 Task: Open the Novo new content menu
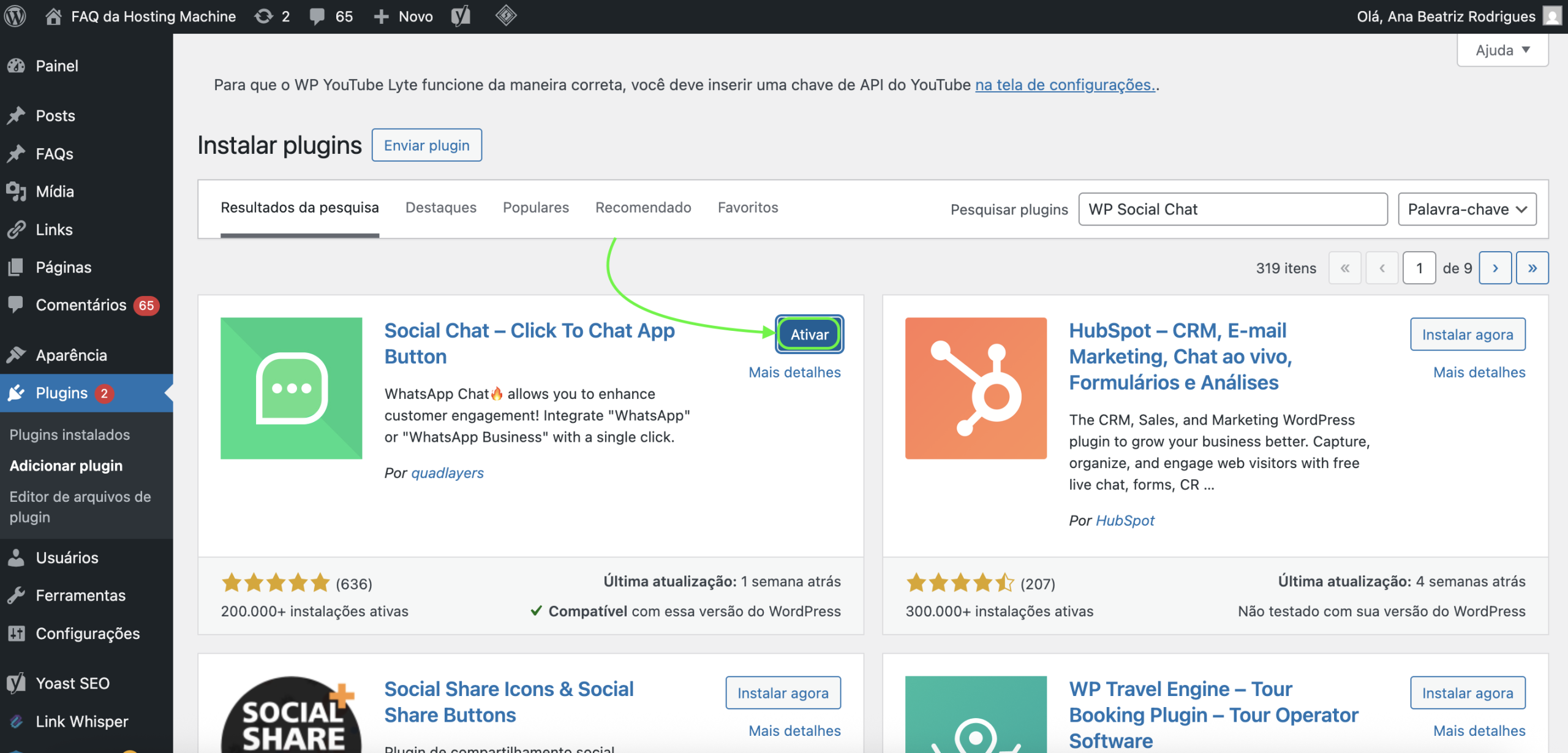403,17
